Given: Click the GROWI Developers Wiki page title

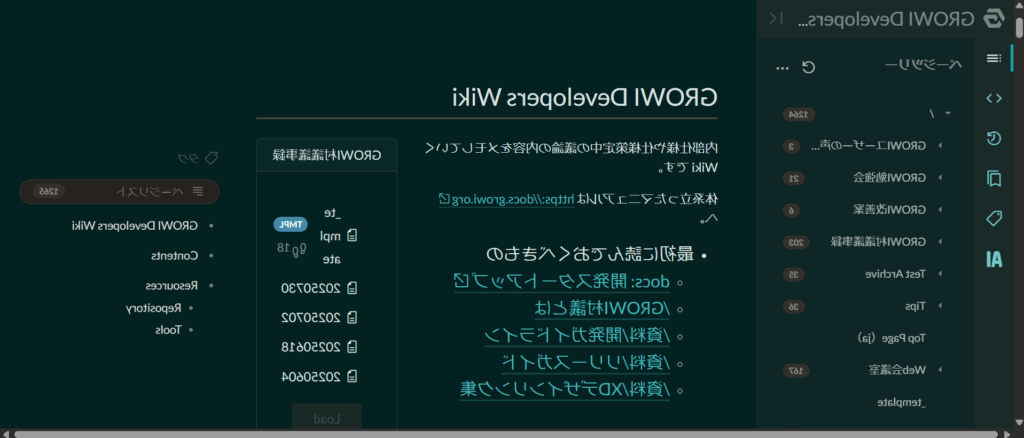Looking at the screenshot, I should (585, 97).
